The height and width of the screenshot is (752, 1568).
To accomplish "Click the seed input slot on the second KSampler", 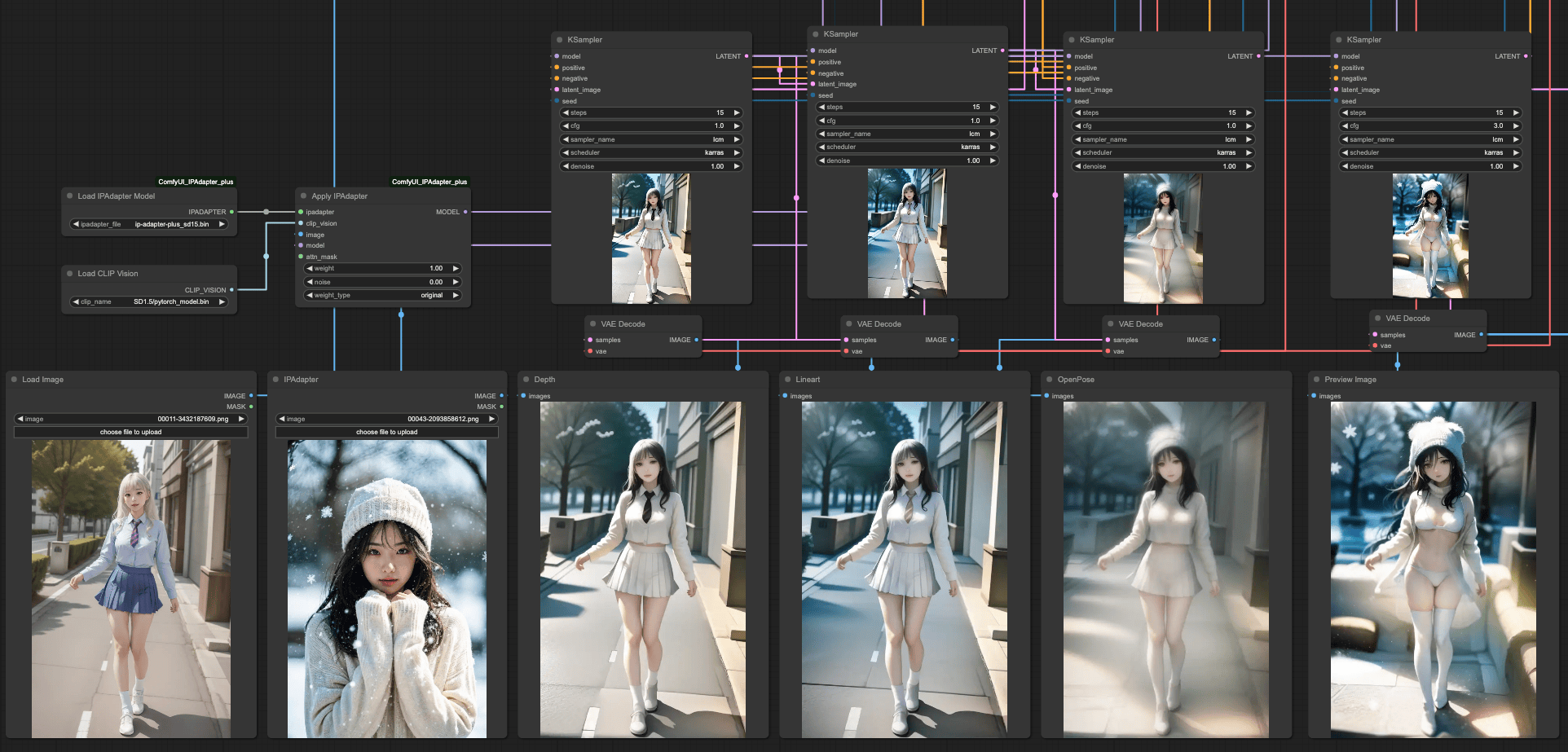I will click(x=813, y=95).
